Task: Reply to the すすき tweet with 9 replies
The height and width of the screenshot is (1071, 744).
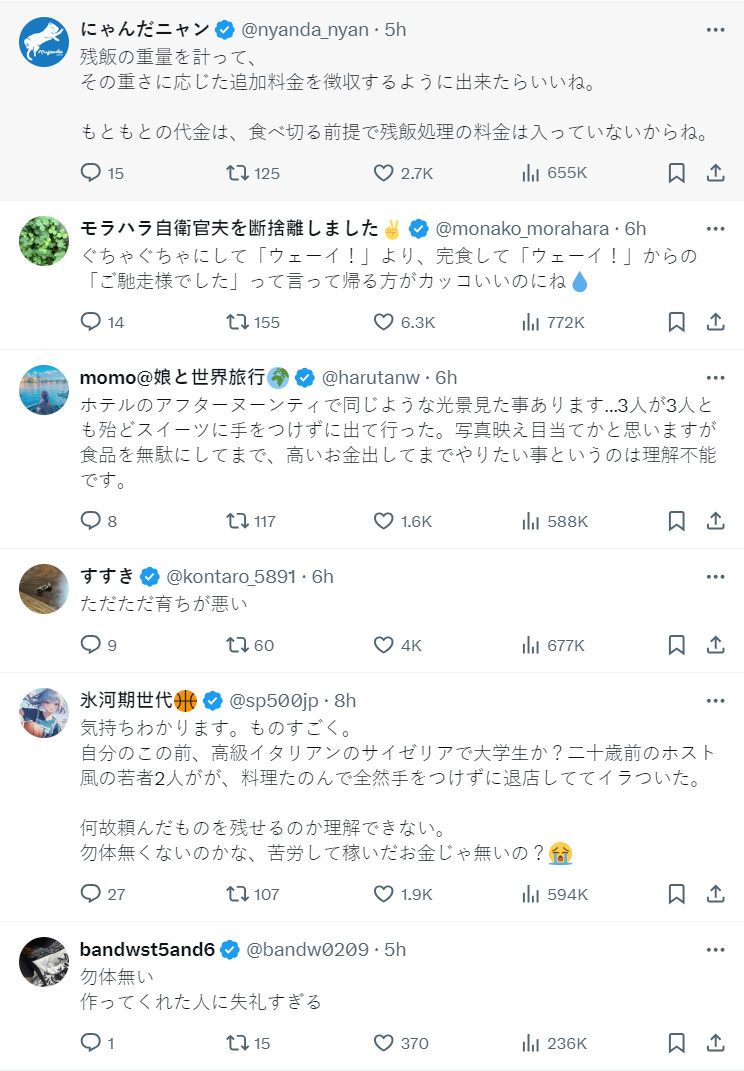Action: pos(91,645)
